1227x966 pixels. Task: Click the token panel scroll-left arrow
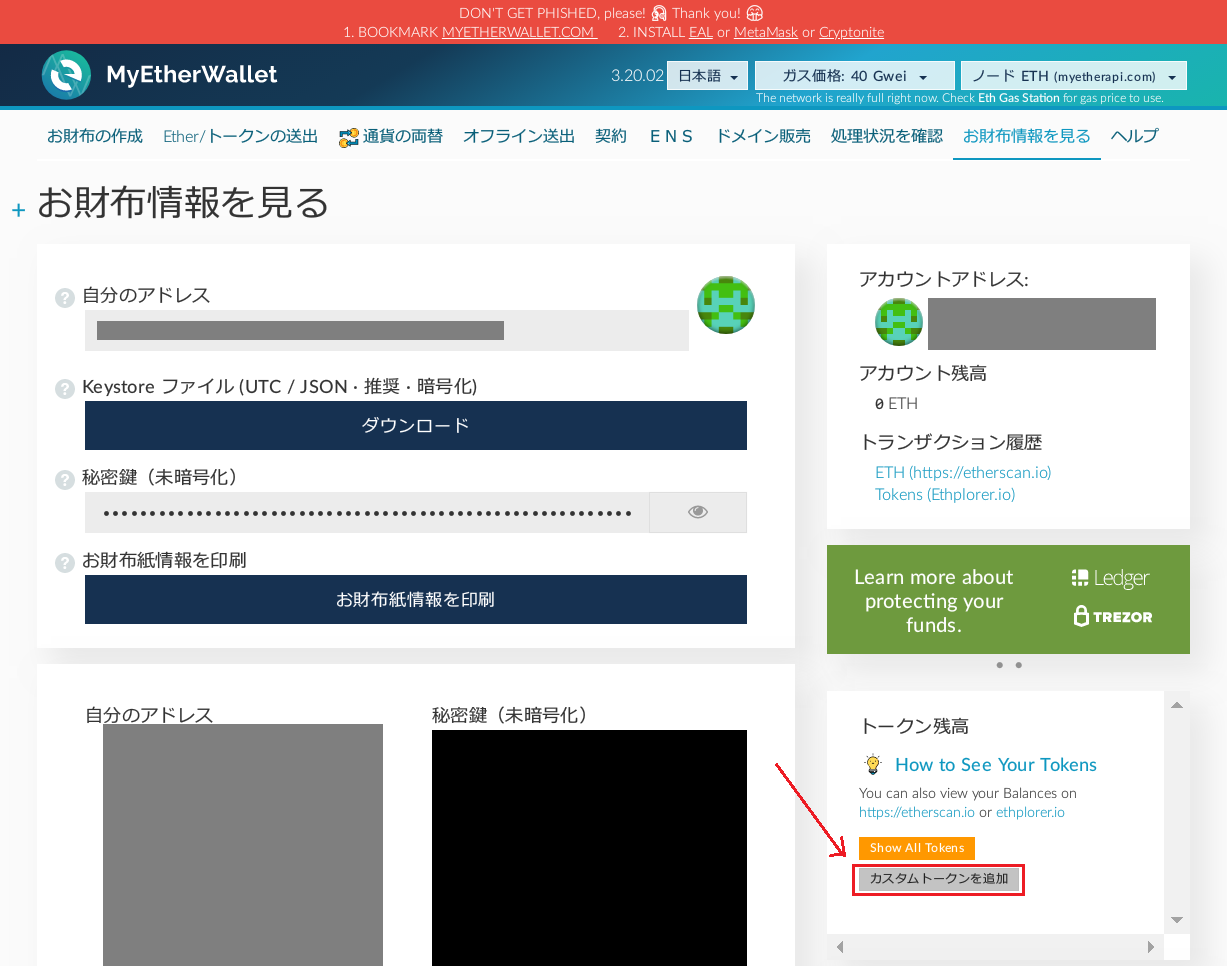pos(840,947)
